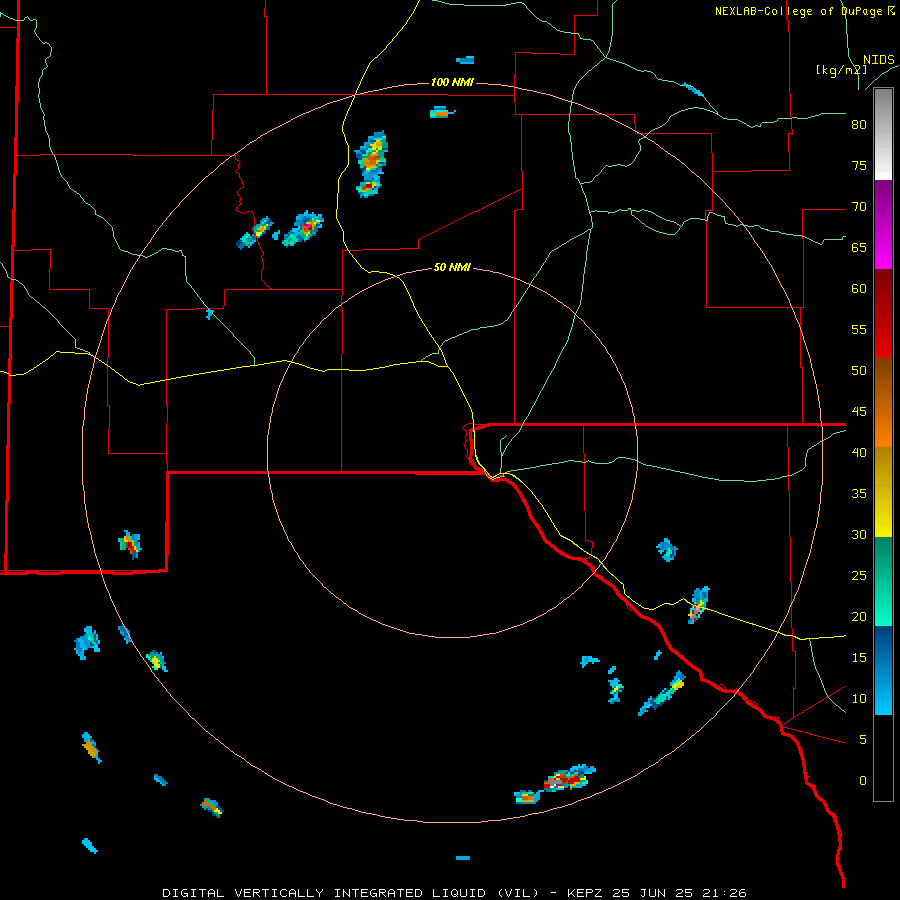Click the green segment of the color scale

(883, 581)
